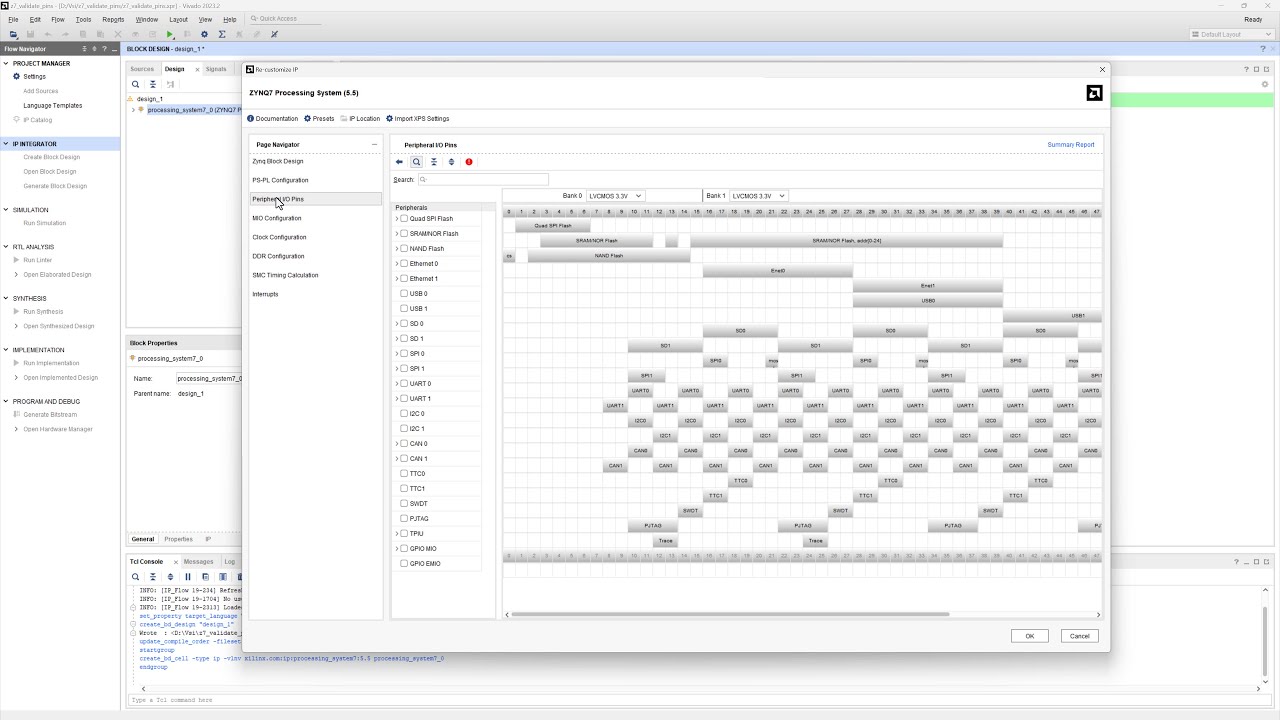Check GPIO EMIO checkbox
Screen dimensions: 1280x720
[404, 564]
